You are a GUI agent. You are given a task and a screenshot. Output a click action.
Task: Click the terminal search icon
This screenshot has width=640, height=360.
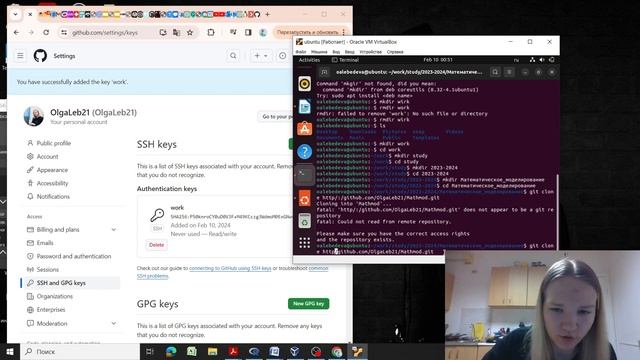tap(495, 72)
